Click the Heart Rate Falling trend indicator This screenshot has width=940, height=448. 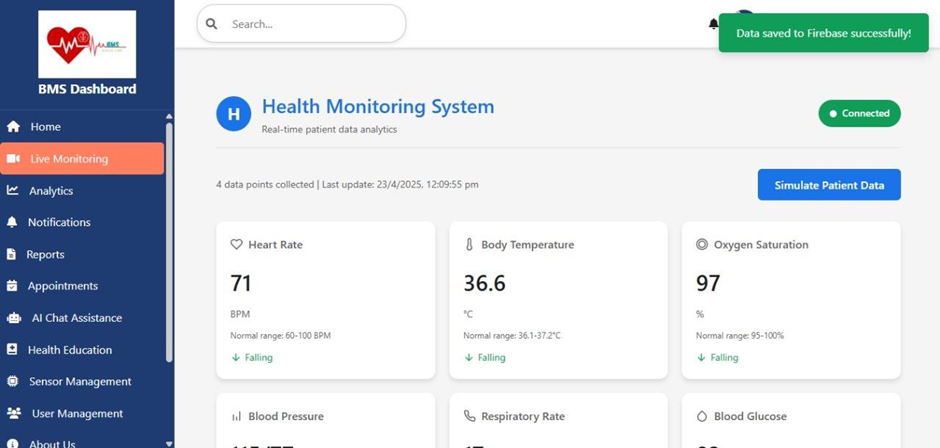tap(252, 357)
